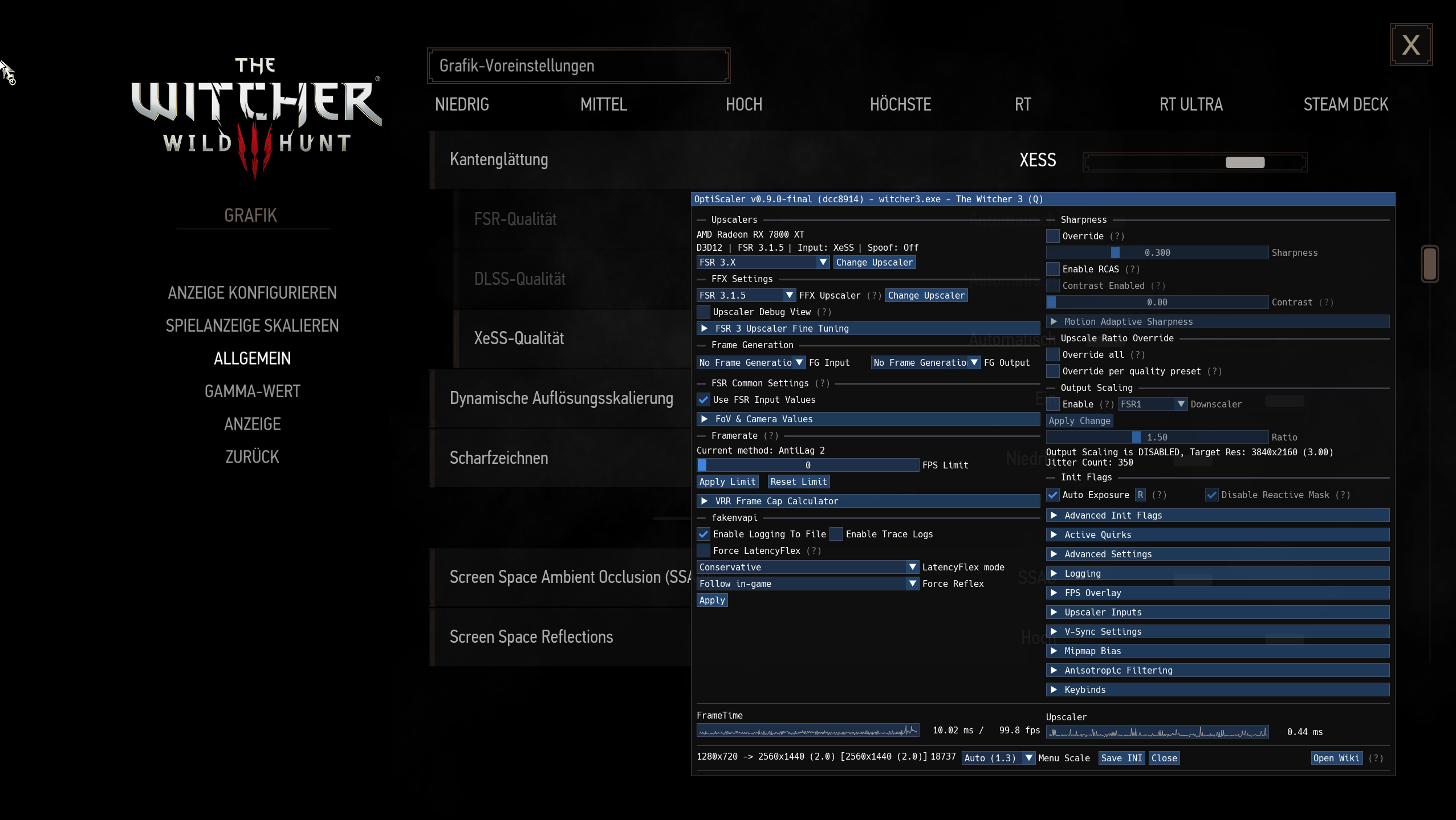Click the Witcher settings list scrollbar handle
The height and width of the screenshot is (820, 1456).
[x=1430, y=264]
